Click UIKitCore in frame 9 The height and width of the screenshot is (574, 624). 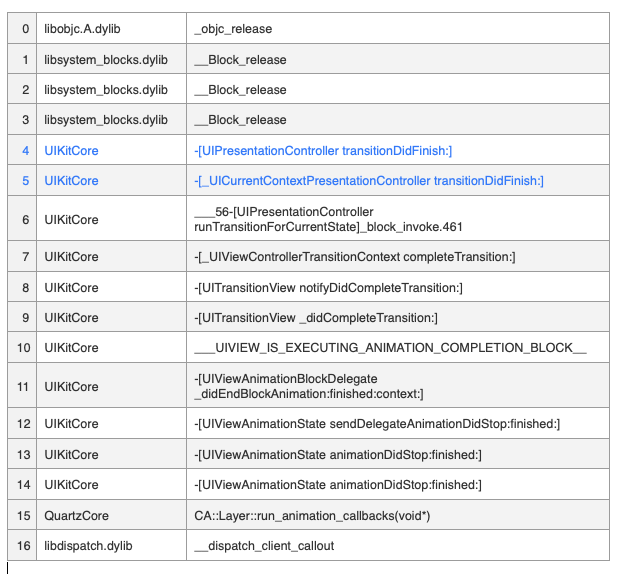pos(71,318)
